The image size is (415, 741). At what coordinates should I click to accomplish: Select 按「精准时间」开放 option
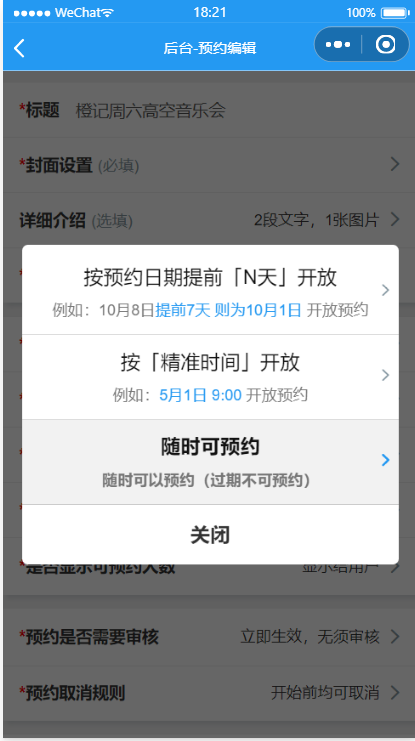click(x=210, y=377)
